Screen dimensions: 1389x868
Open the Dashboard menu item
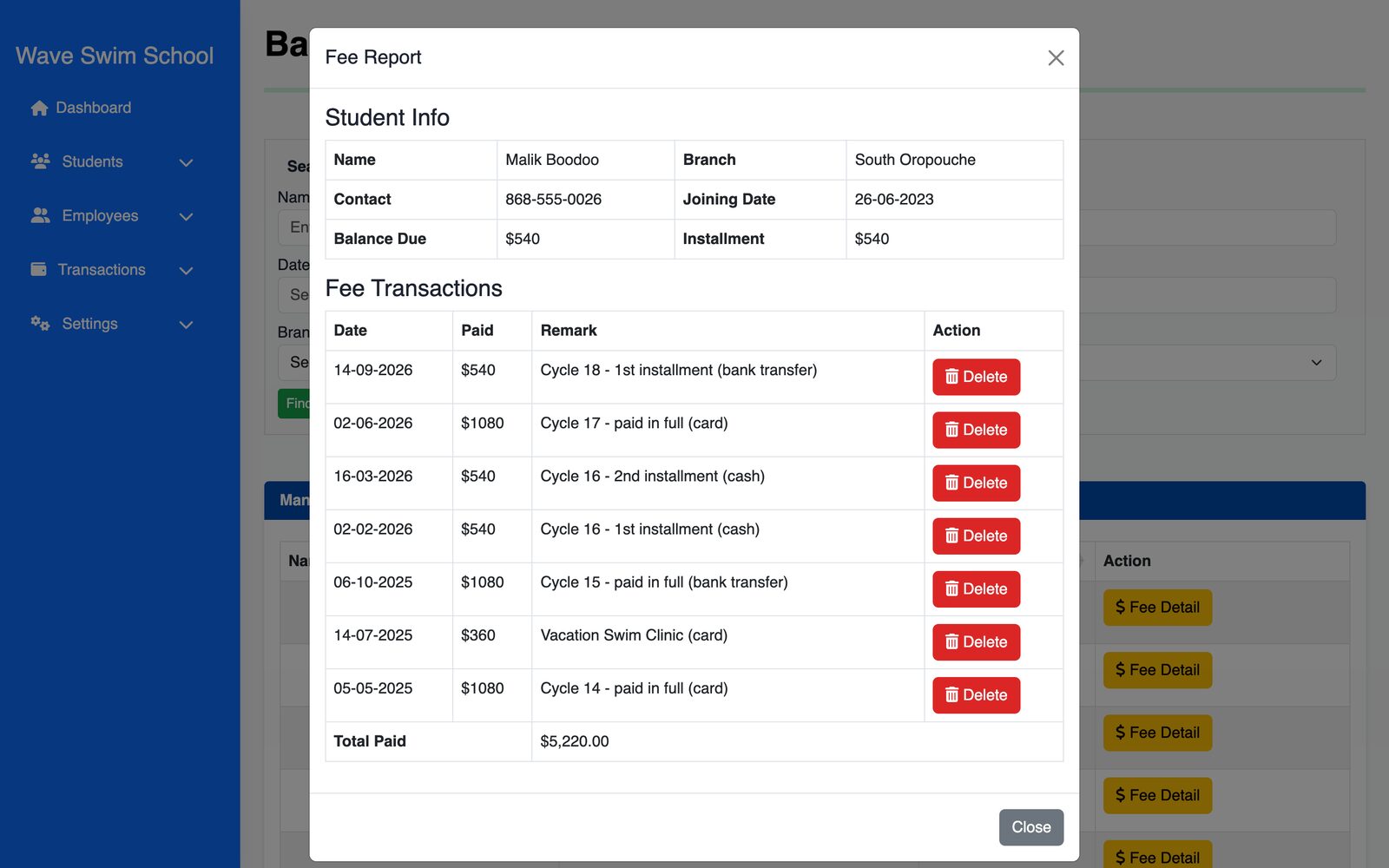(93, 108)
